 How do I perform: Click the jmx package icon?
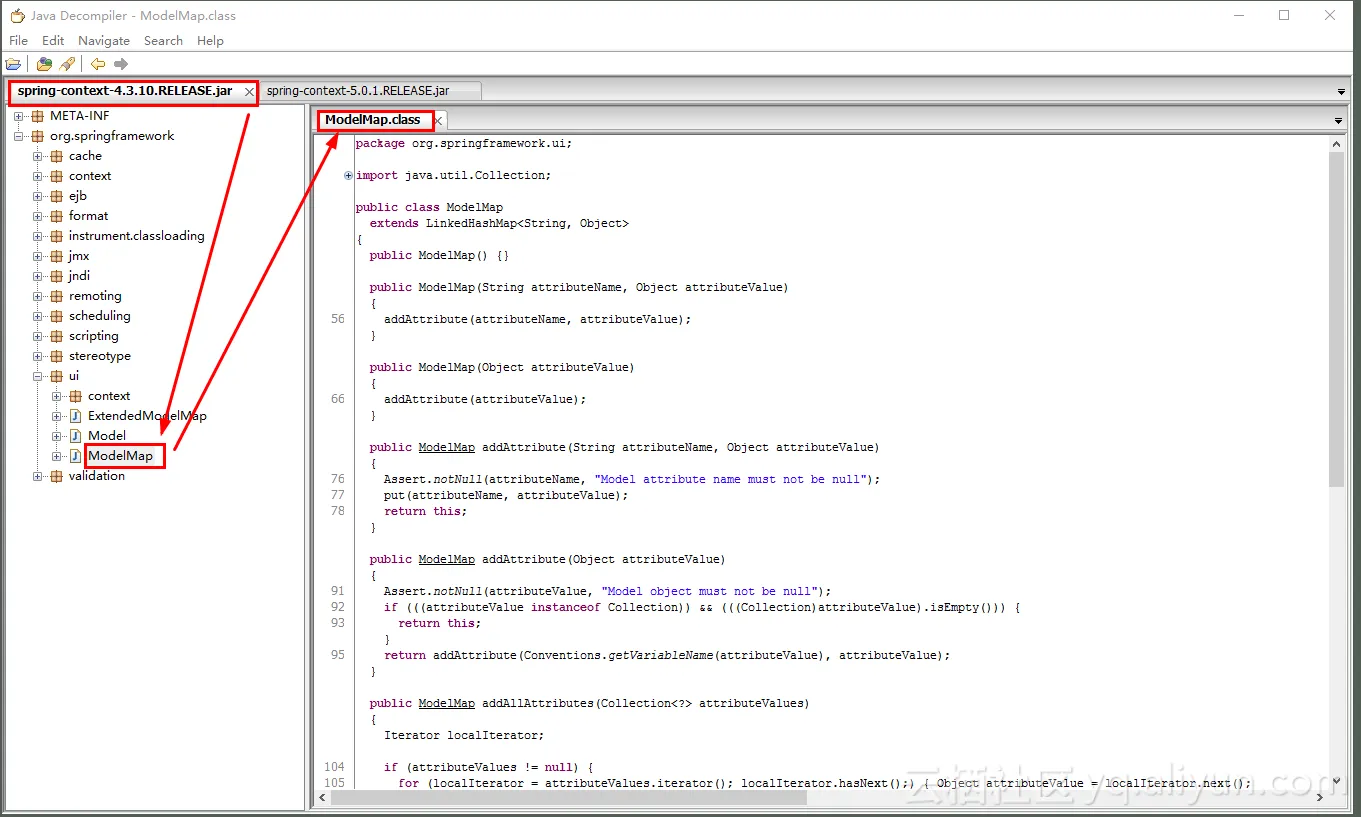tap(56, 256)
